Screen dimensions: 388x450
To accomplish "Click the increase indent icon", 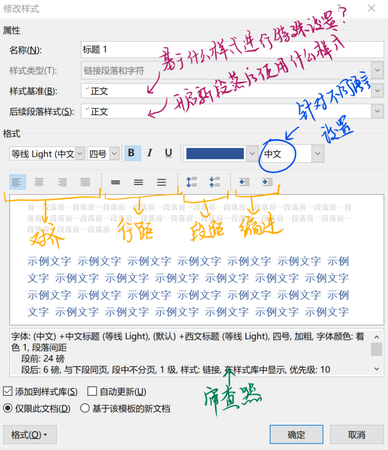I will [x=267, y=182].
